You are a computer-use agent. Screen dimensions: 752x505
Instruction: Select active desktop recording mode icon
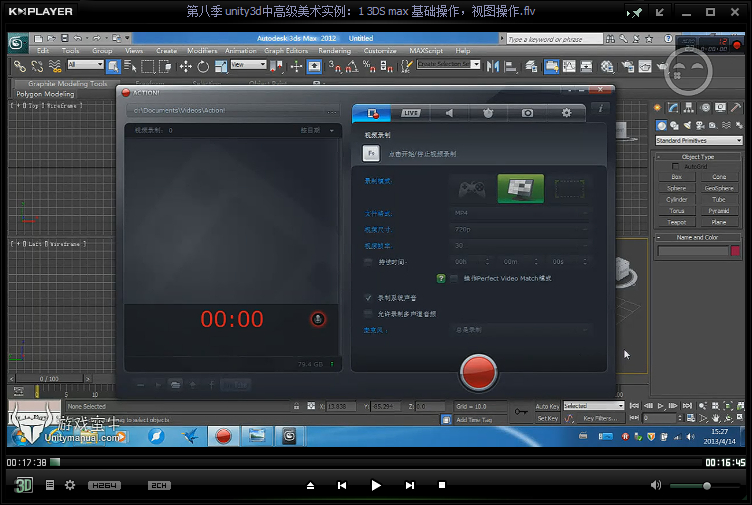(521, 188)
